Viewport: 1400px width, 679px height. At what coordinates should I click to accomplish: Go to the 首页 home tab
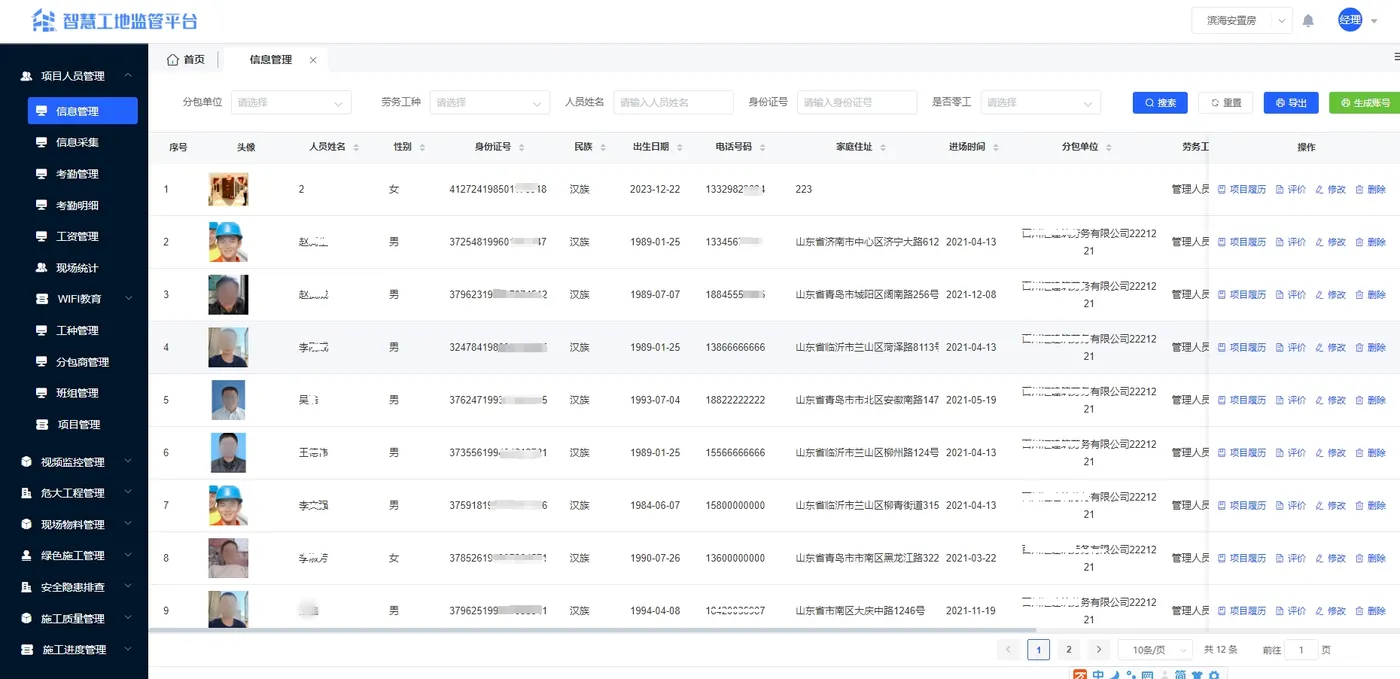[x=186, y=60]
